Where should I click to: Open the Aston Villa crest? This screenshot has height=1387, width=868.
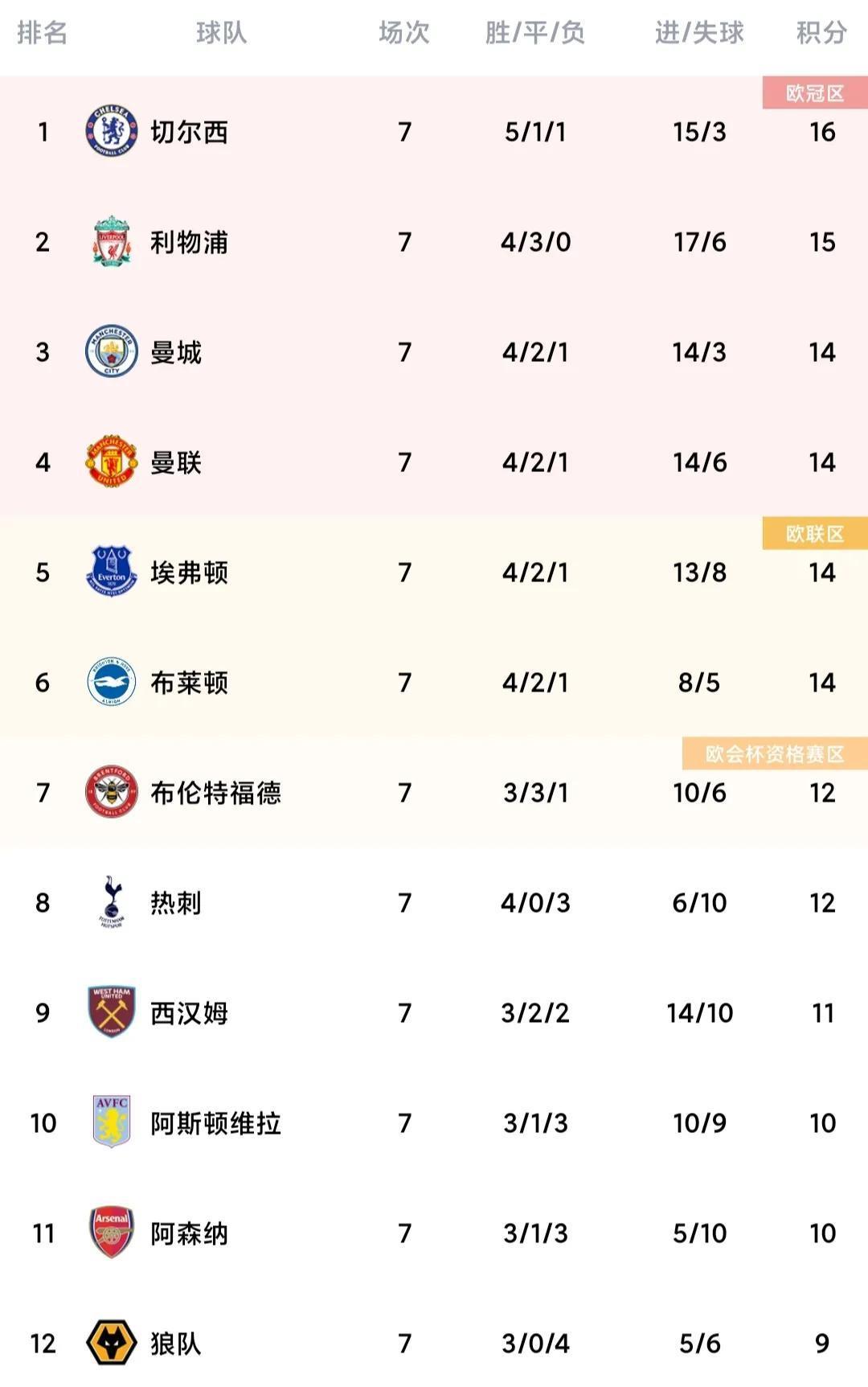coord(112,1122)
